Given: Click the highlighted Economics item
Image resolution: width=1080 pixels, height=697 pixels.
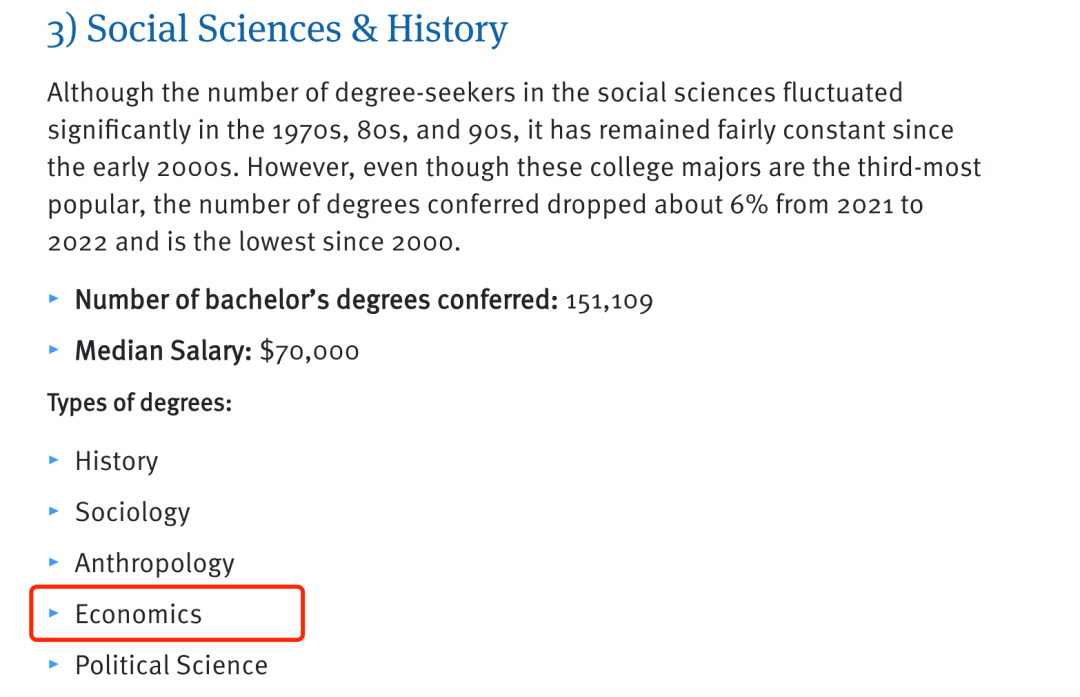Looking at the screenshot, I should pos(138,614).
